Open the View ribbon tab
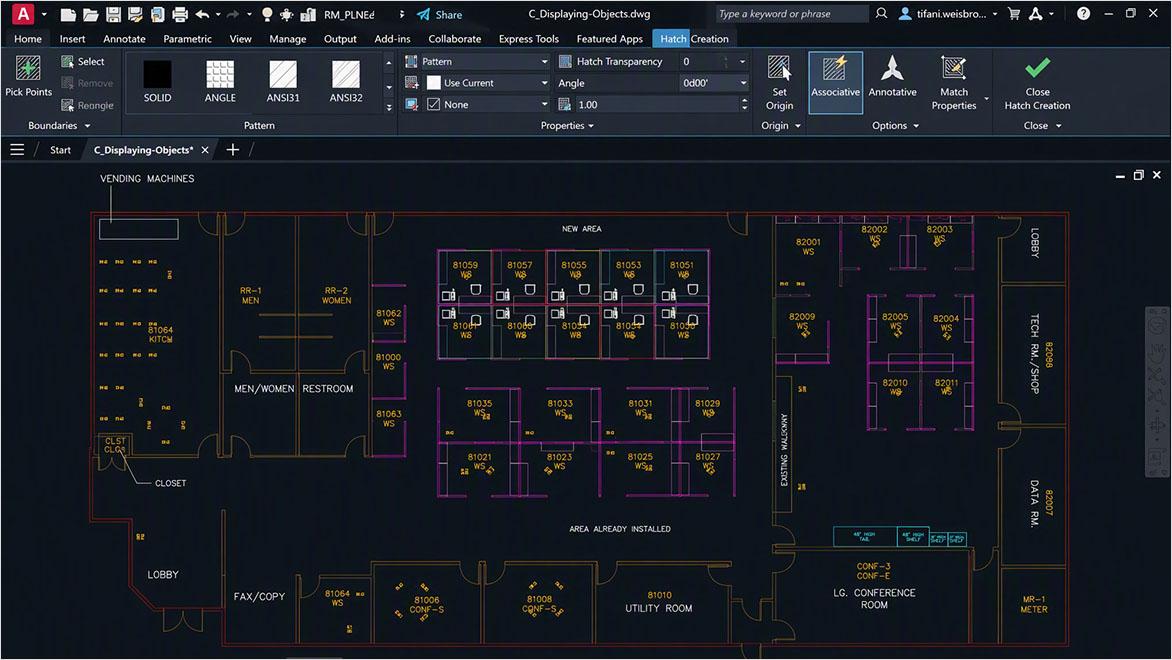Viewport: 1172px width, 660px height. tap(241, 39)
